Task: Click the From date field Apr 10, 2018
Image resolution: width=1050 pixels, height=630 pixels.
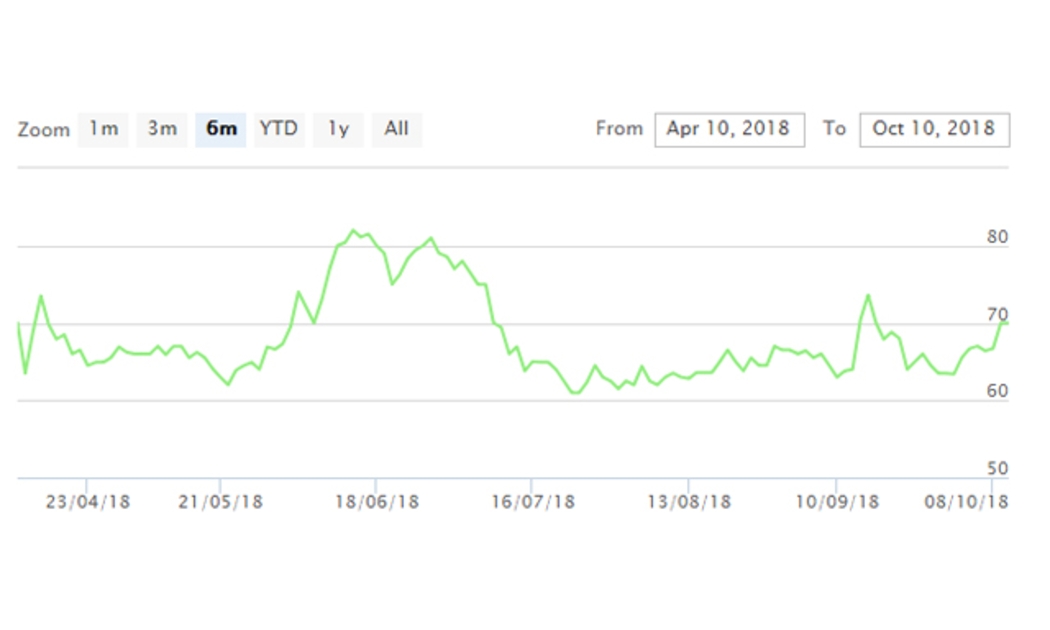Action: coord(729,129)
